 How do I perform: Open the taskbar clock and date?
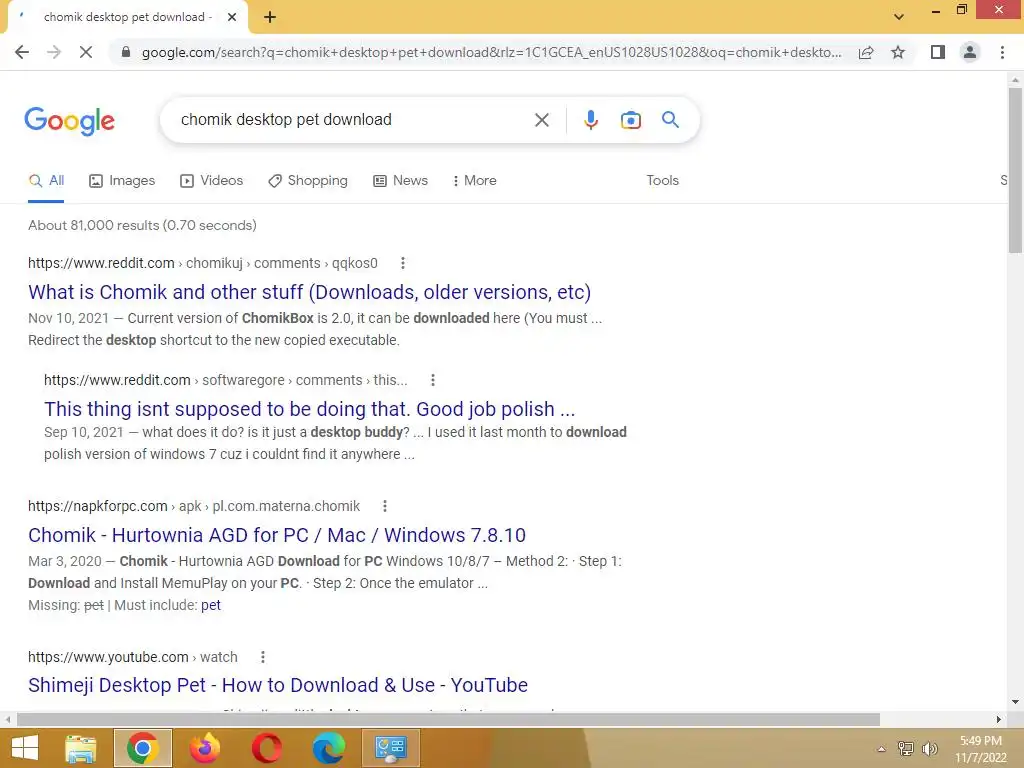(x=981, y=749)
